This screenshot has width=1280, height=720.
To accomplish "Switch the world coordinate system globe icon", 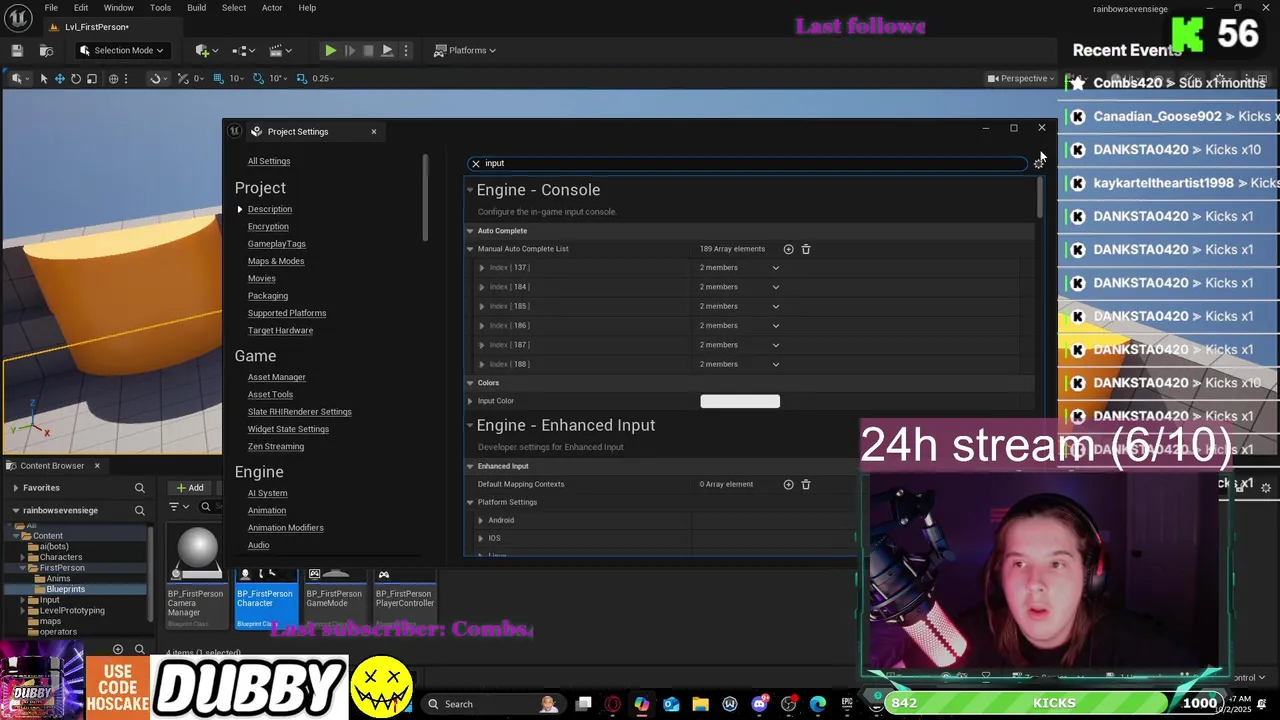I will pyautogui.click(x=114, y=78).
